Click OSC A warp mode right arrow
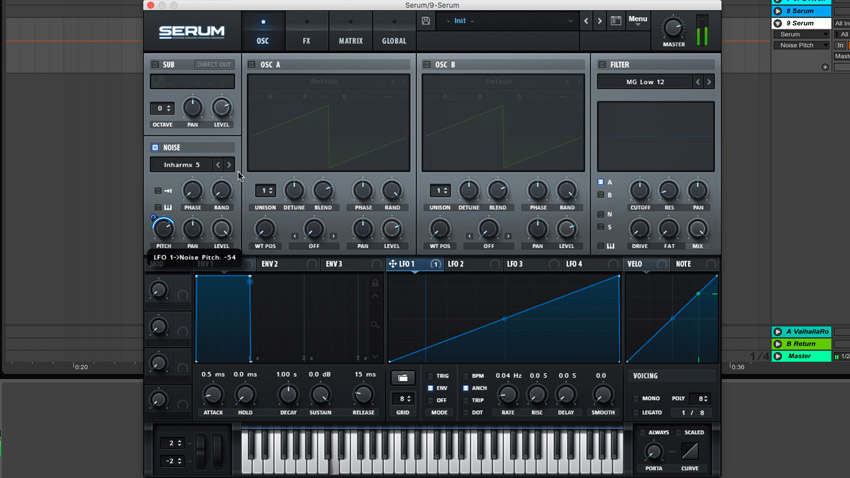 [x=333, y=236]
